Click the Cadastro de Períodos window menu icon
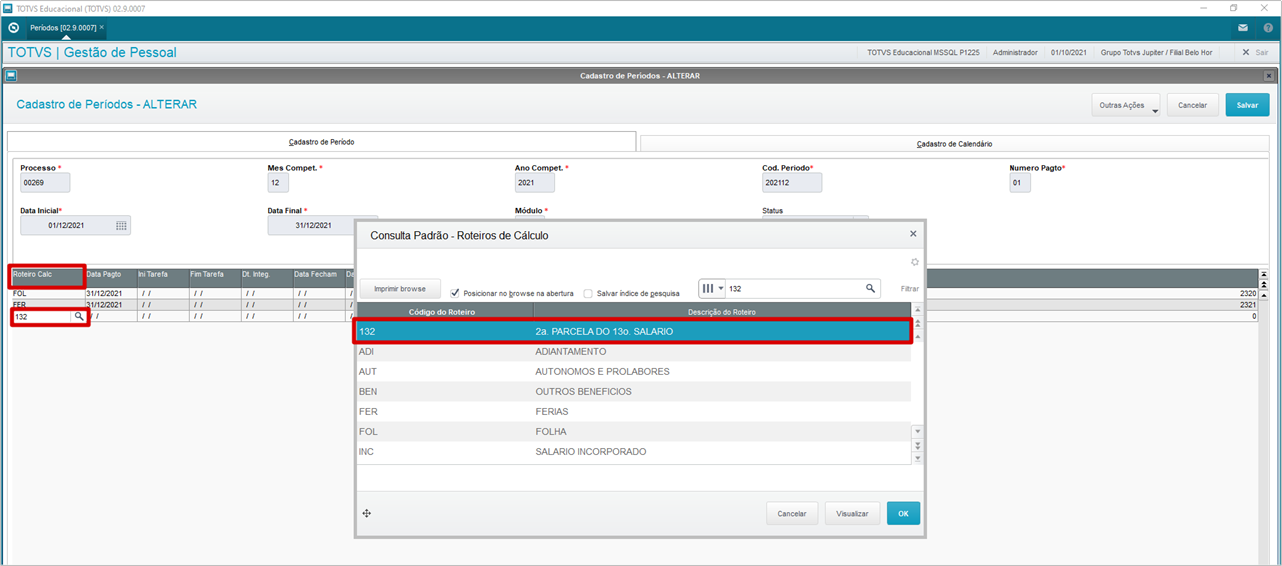The height and width of the screenshot is (566, 1282). click(11, 75)
